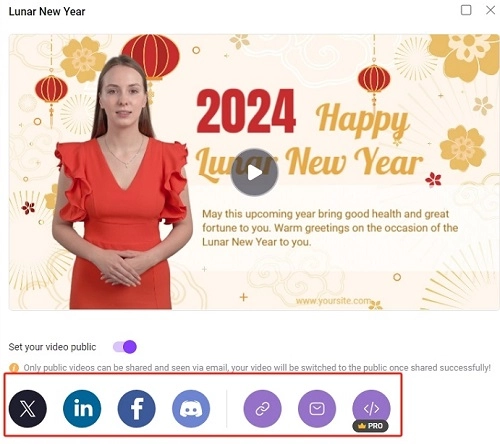Click www.yoursite.com in the video preview
500x444 pixels.
[x=333, y=301]
